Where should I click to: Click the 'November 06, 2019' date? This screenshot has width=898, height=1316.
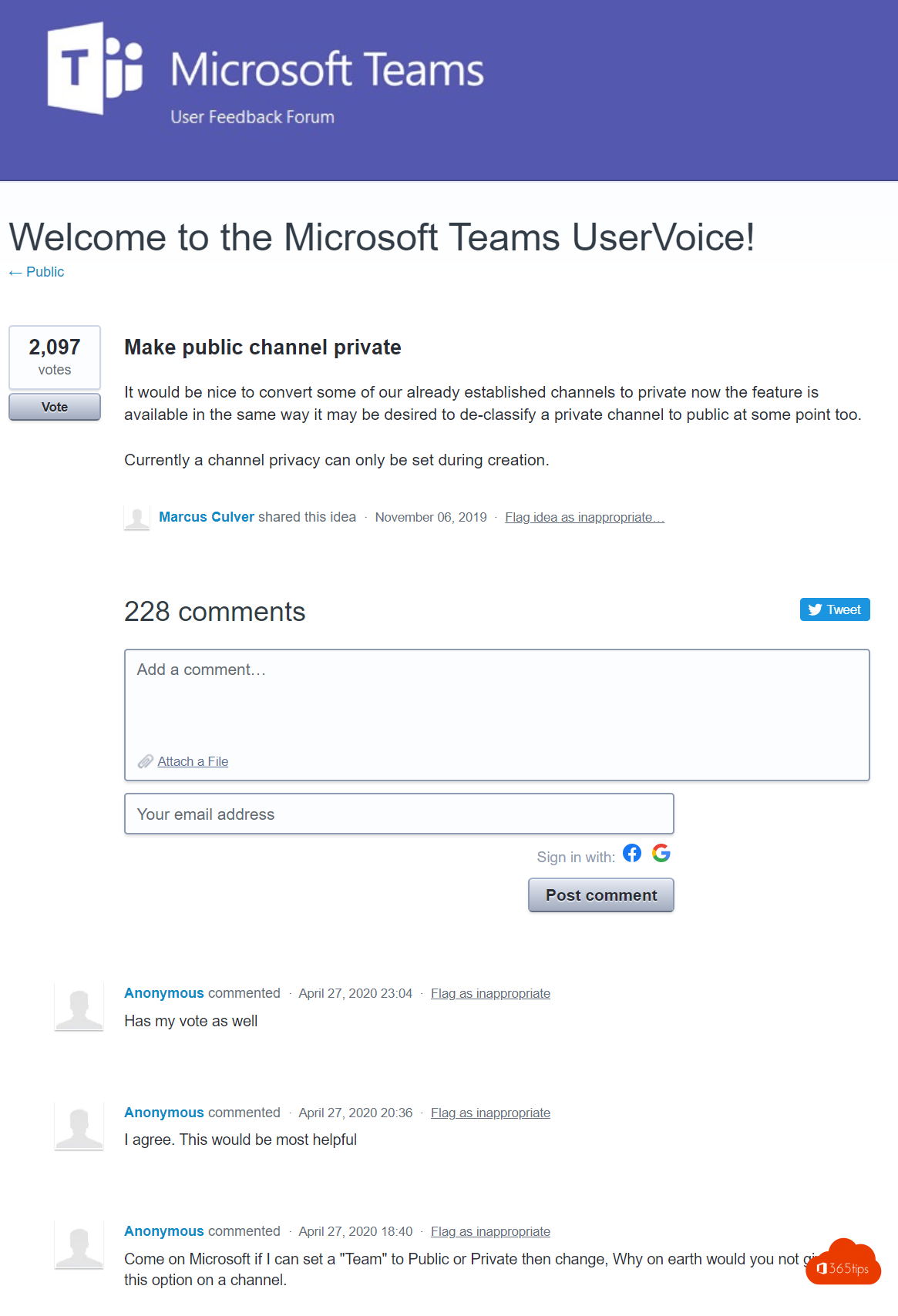[431, 517]
